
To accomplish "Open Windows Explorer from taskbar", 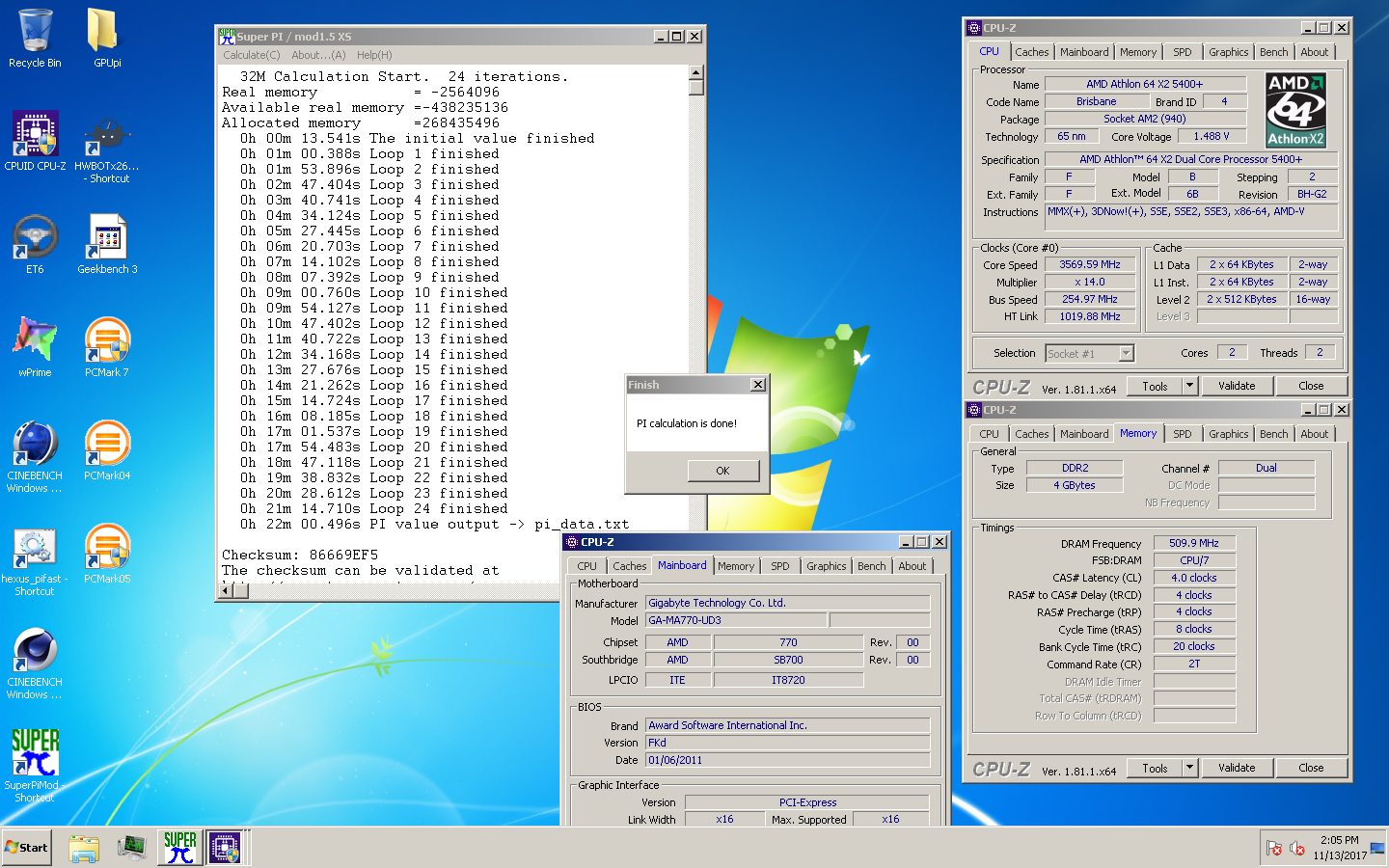I will (84, 848).
